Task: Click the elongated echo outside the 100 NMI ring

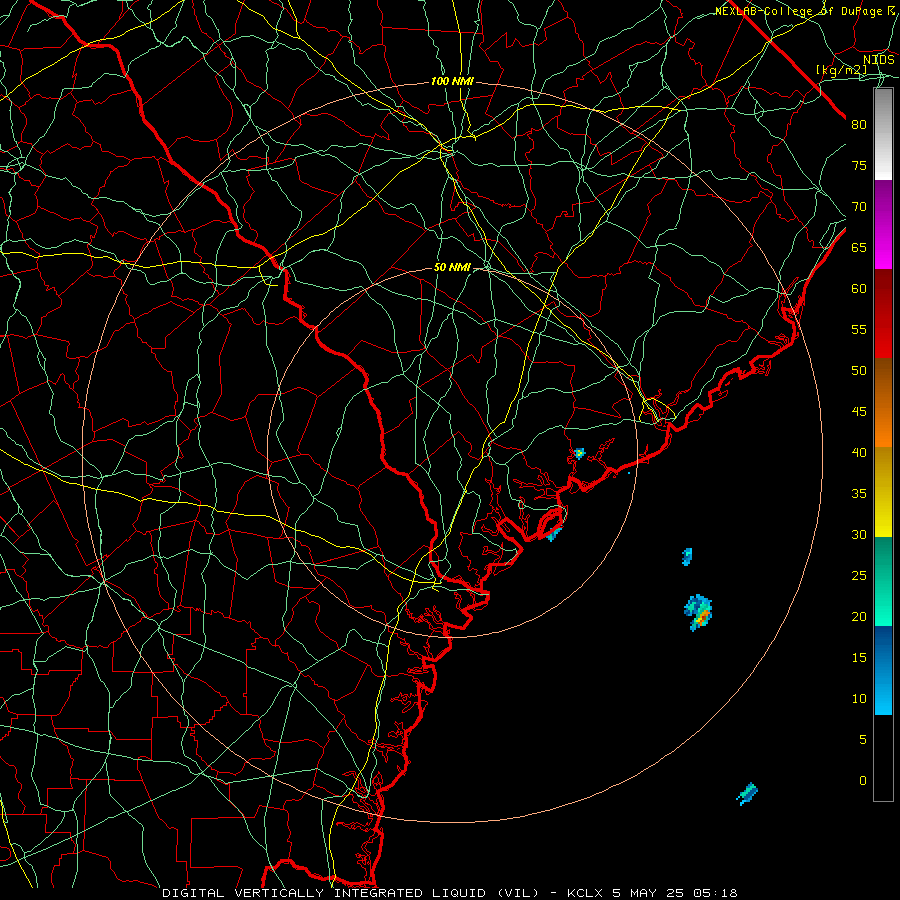Action: coord(747,794)
